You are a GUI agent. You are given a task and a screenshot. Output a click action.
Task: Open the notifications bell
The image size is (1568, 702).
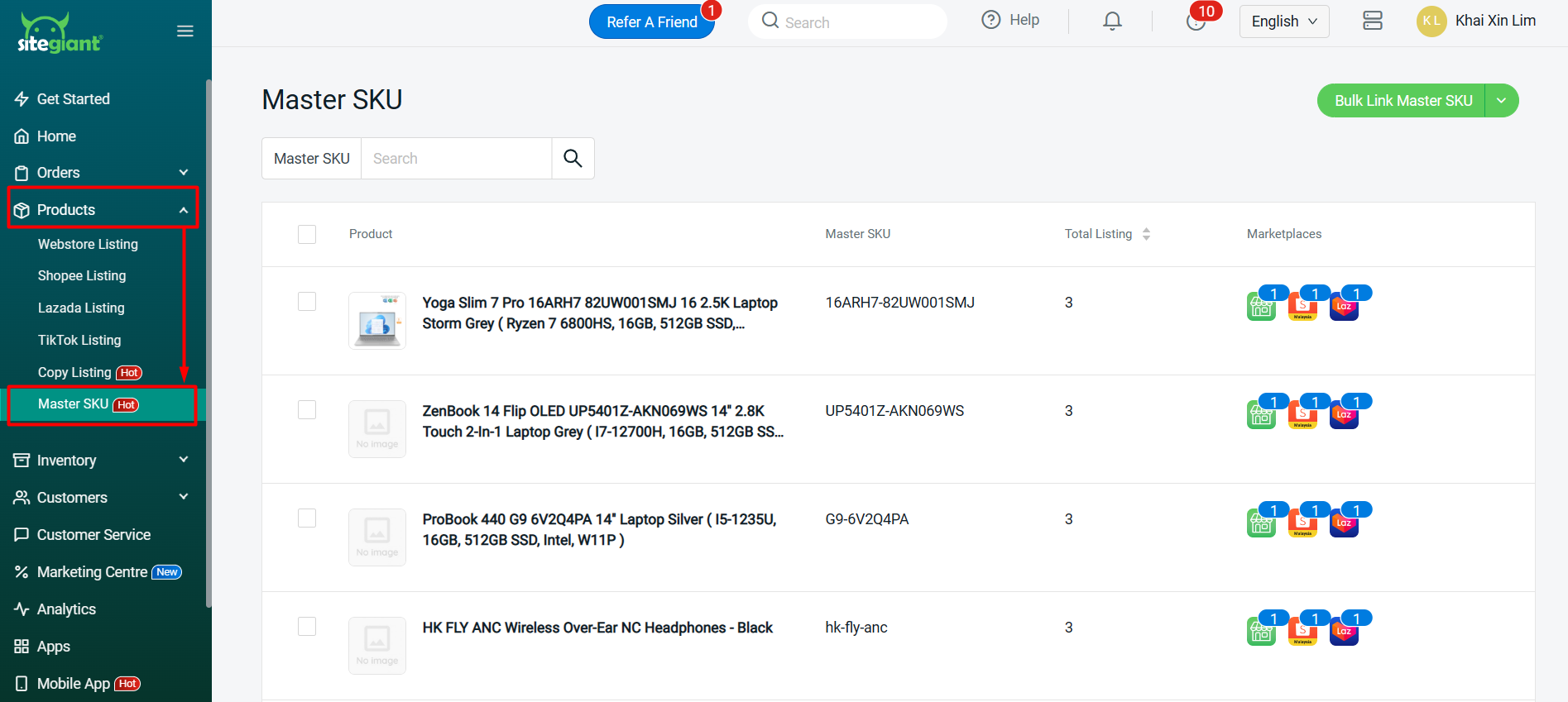pyautogui.click(x=1112, y=21)
